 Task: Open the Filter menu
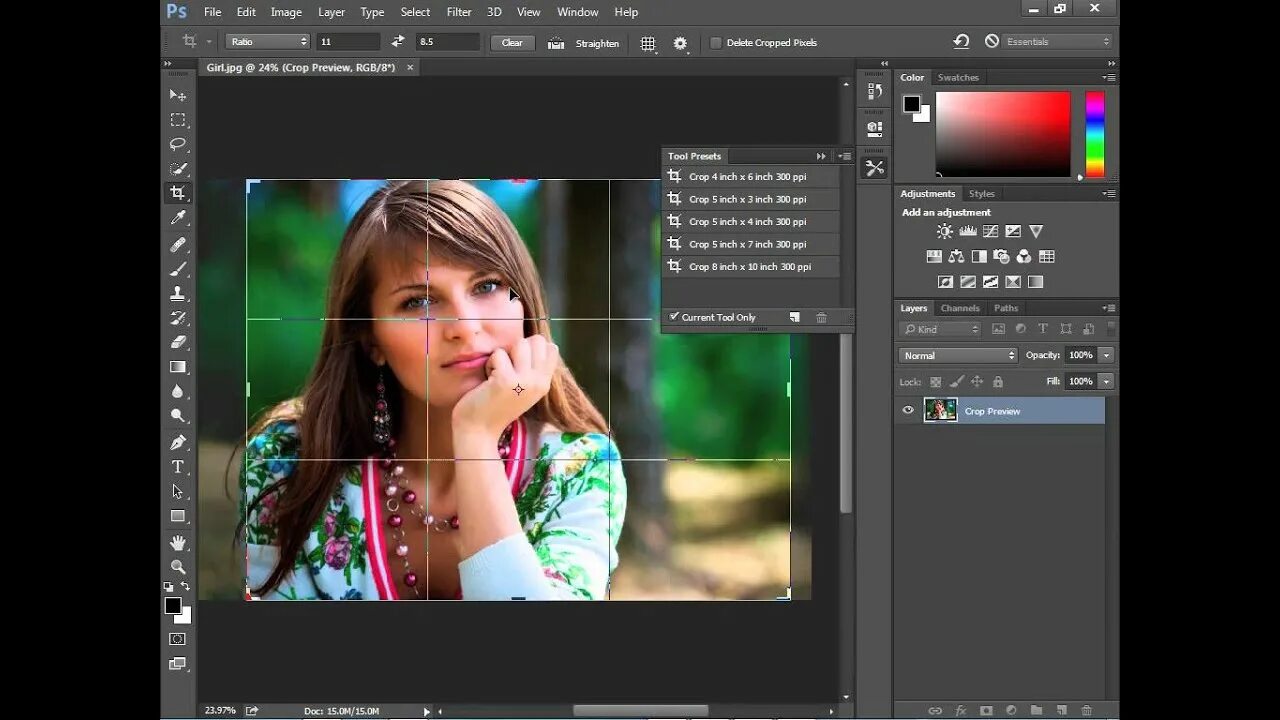pos(459,12)
